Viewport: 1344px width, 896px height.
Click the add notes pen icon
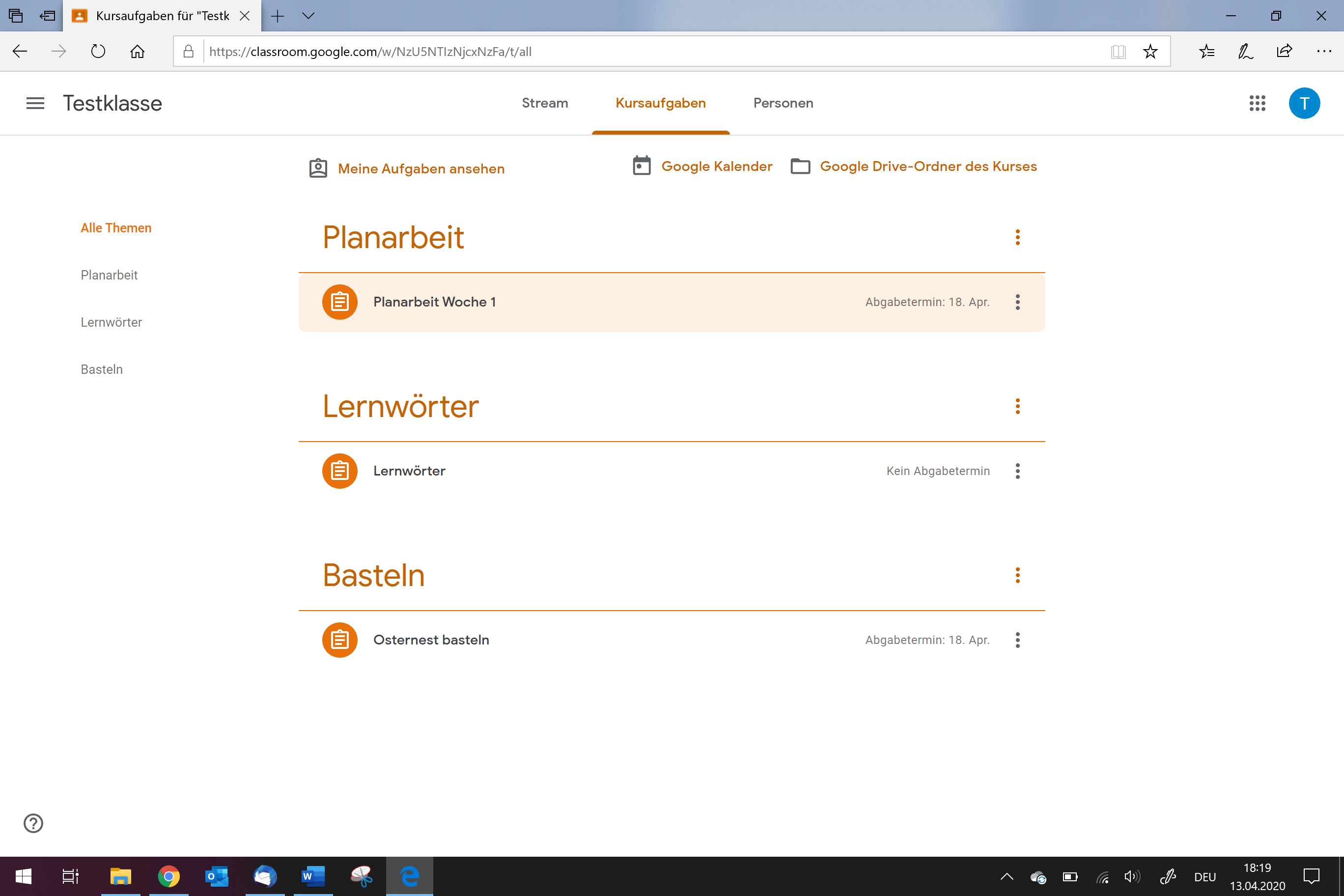pyautogui.click(x=1245, y=52)
